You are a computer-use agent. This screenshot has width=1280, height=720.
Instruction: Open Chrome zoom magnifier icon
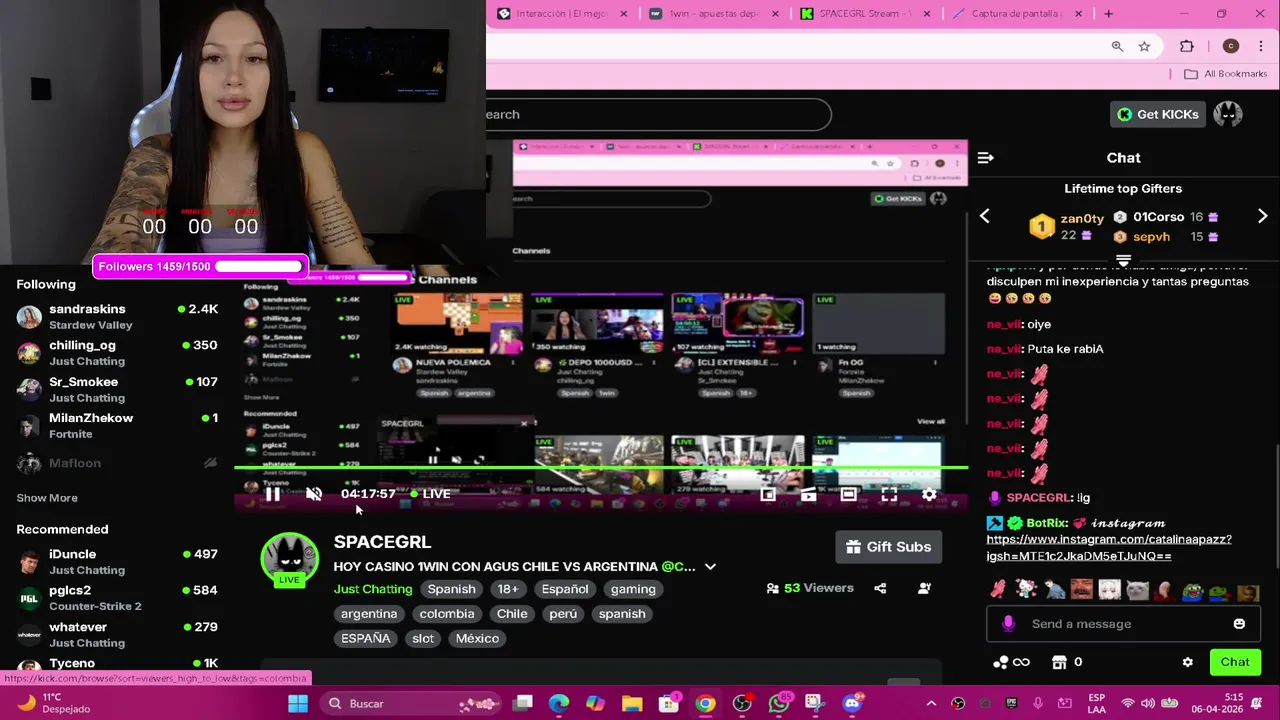pos(1117,46)
